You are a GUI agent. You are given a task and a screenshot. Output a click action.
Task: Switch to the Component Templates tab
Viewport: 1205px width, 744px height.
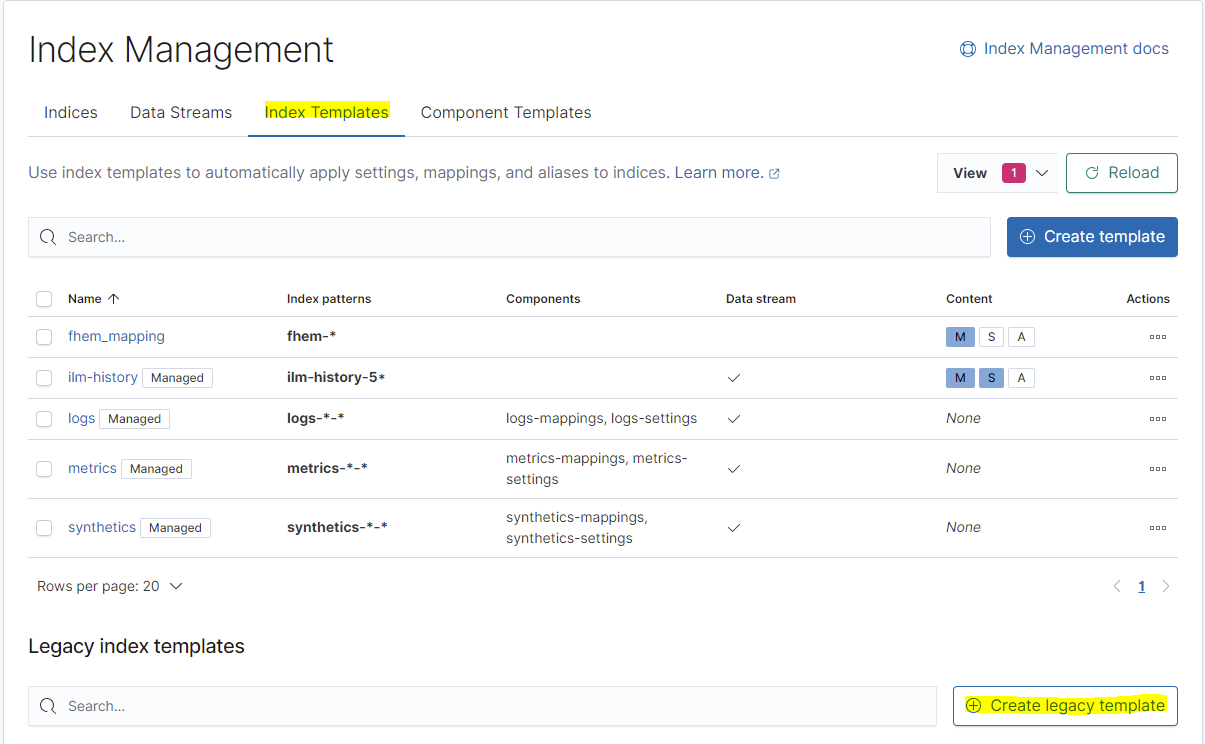click(x=505, y=113)
